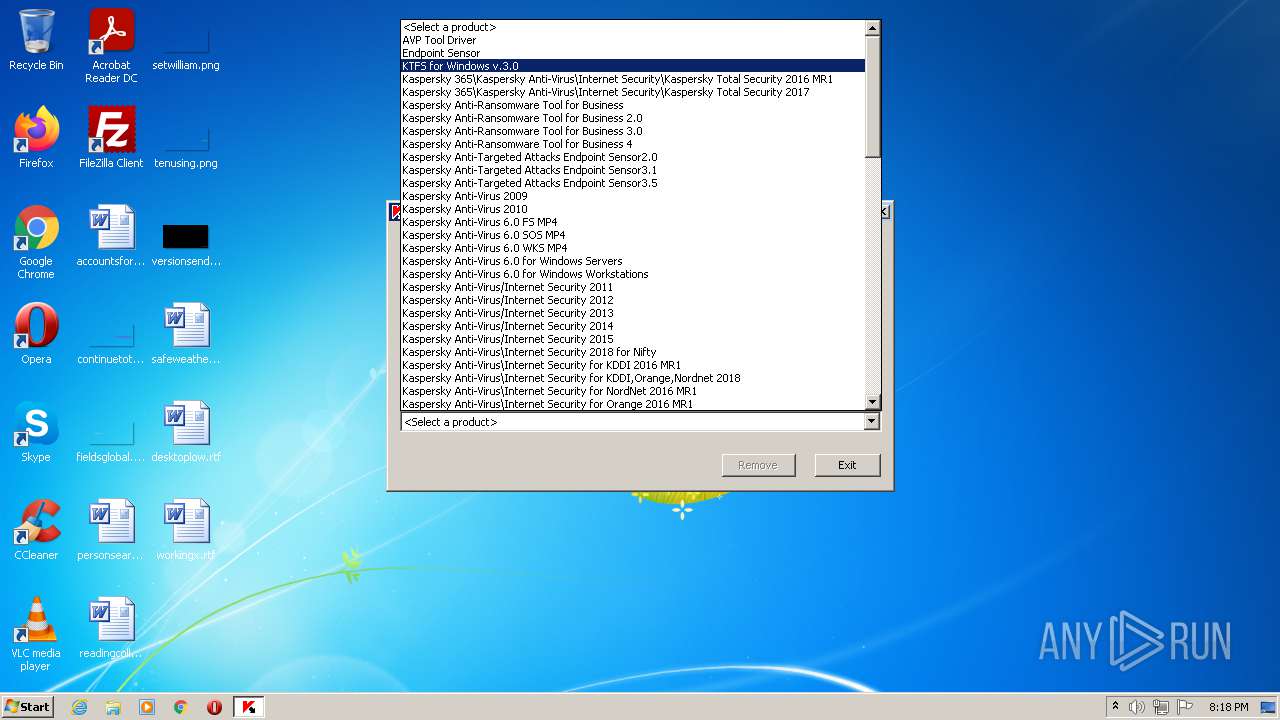
Task: Select Anti-Targeted Attacks Endpoint Sensor3.5
Action: 632,183
